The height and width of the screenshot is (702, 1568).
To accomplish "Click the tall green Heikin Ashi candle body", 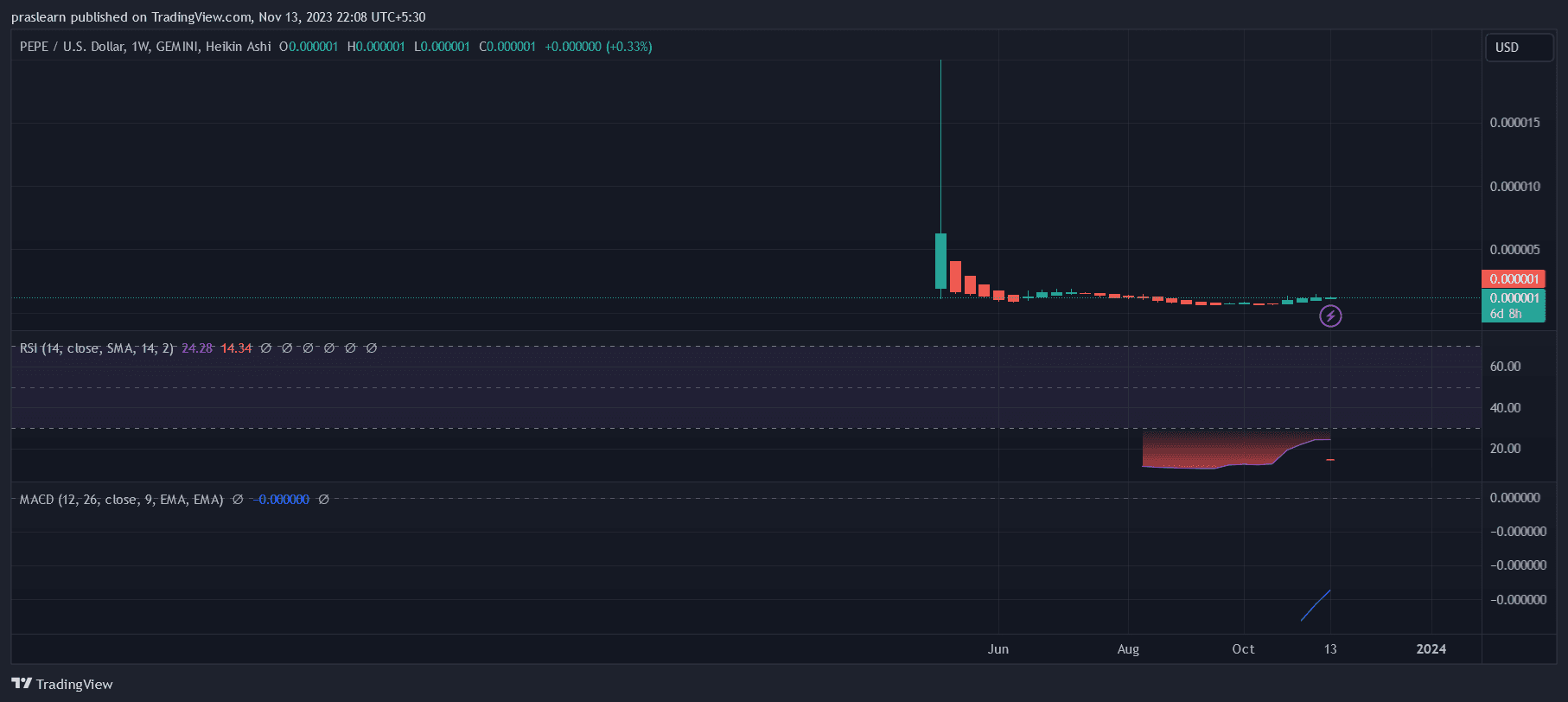I will pos(940,260).
